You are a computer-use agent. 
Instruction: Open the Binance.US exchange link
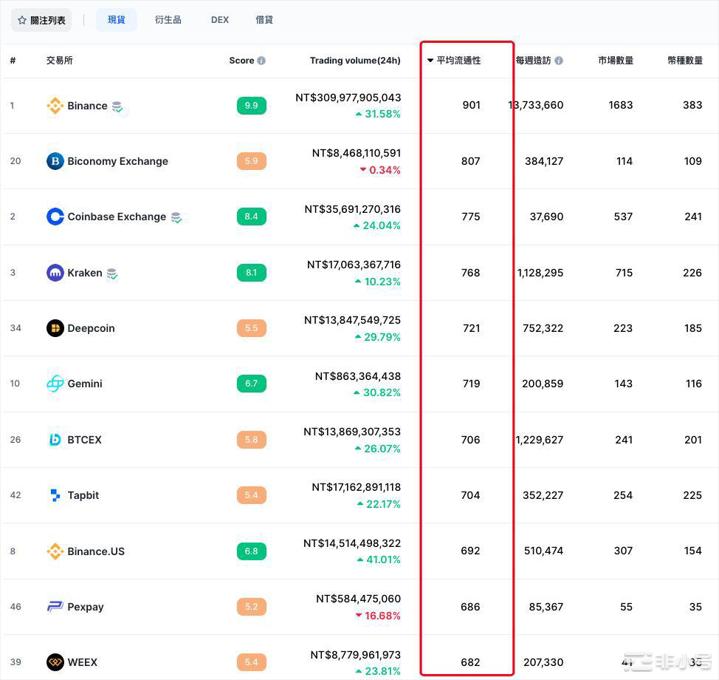[x=96, y=551]
